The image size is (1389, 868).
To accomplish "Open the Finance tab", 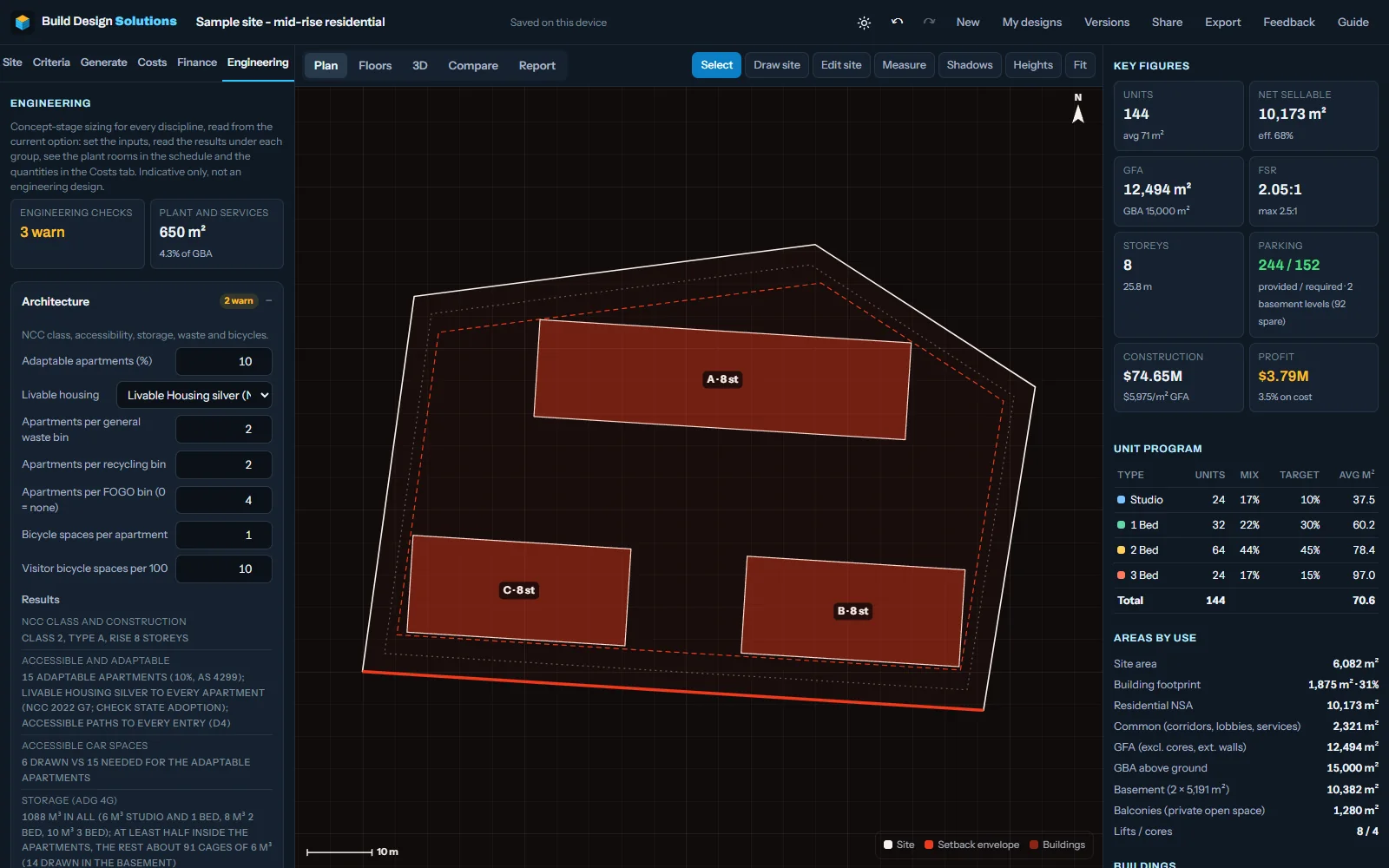I will click(197, 62).
